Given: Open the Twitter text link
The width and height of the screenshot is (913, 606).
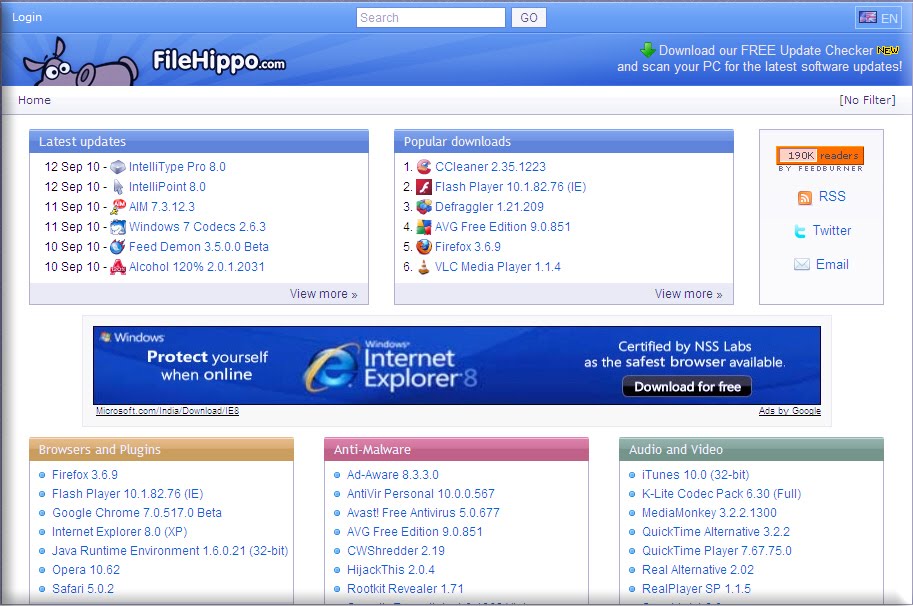Looking at the screenshot, I should coord(831,231).
